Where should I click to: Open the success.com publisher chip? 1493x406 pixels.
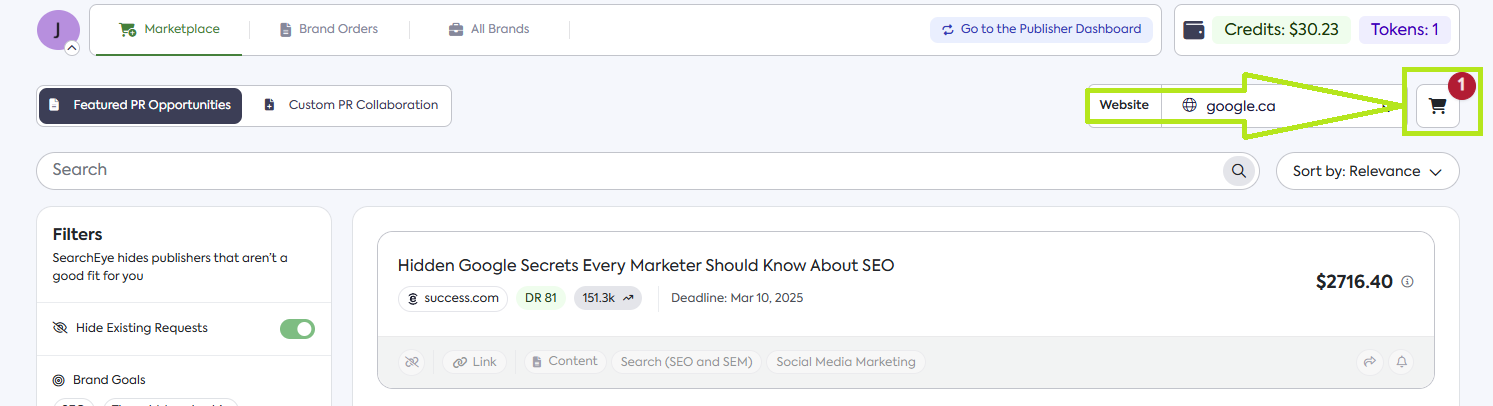[452, 298]
